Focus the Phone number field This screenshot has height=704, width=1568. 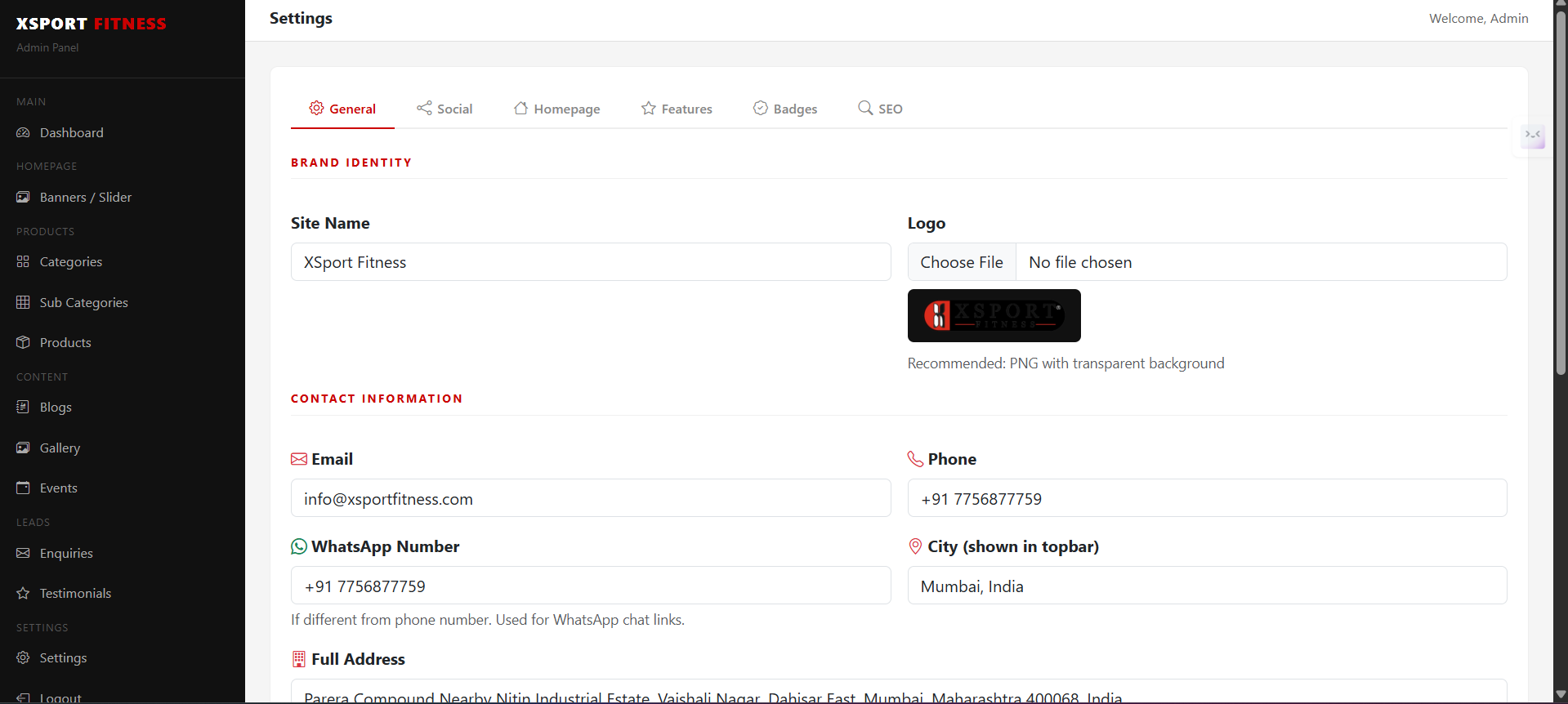[1207, 498]
